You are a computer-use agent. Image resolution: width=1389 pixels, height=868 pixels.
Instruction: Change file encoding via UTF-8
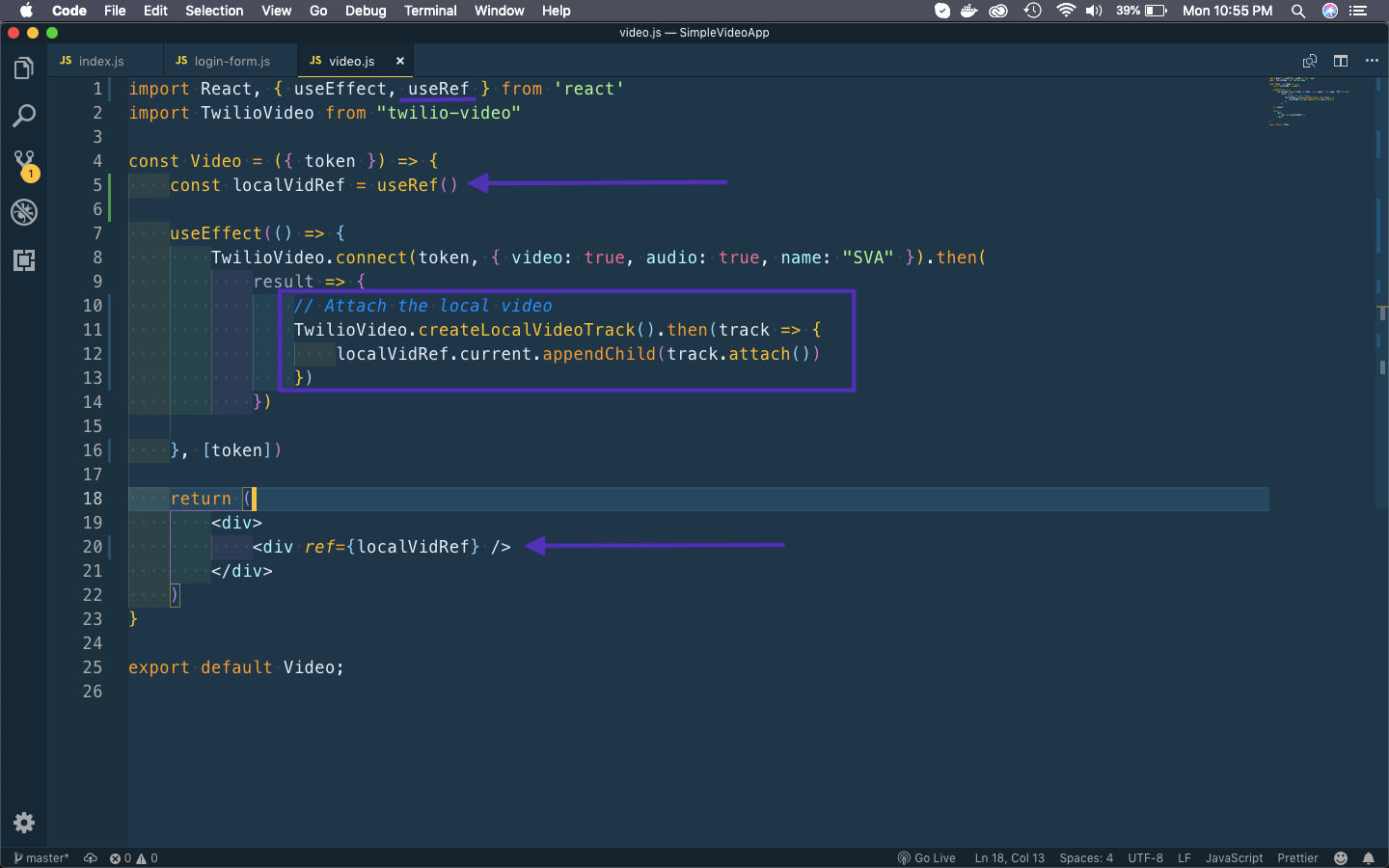click(x=1145, y=858)
